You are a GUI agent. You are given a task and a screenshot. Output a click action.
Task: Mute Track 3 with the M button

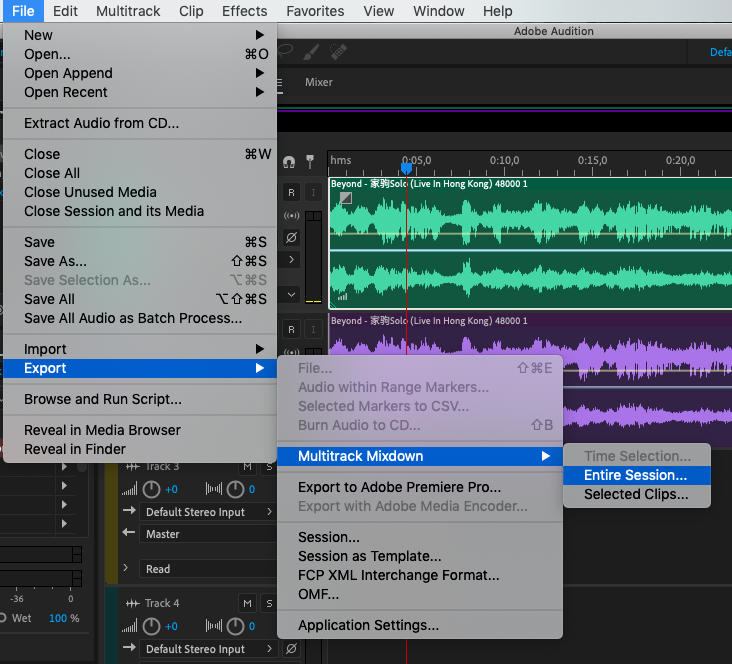[247, 467]
